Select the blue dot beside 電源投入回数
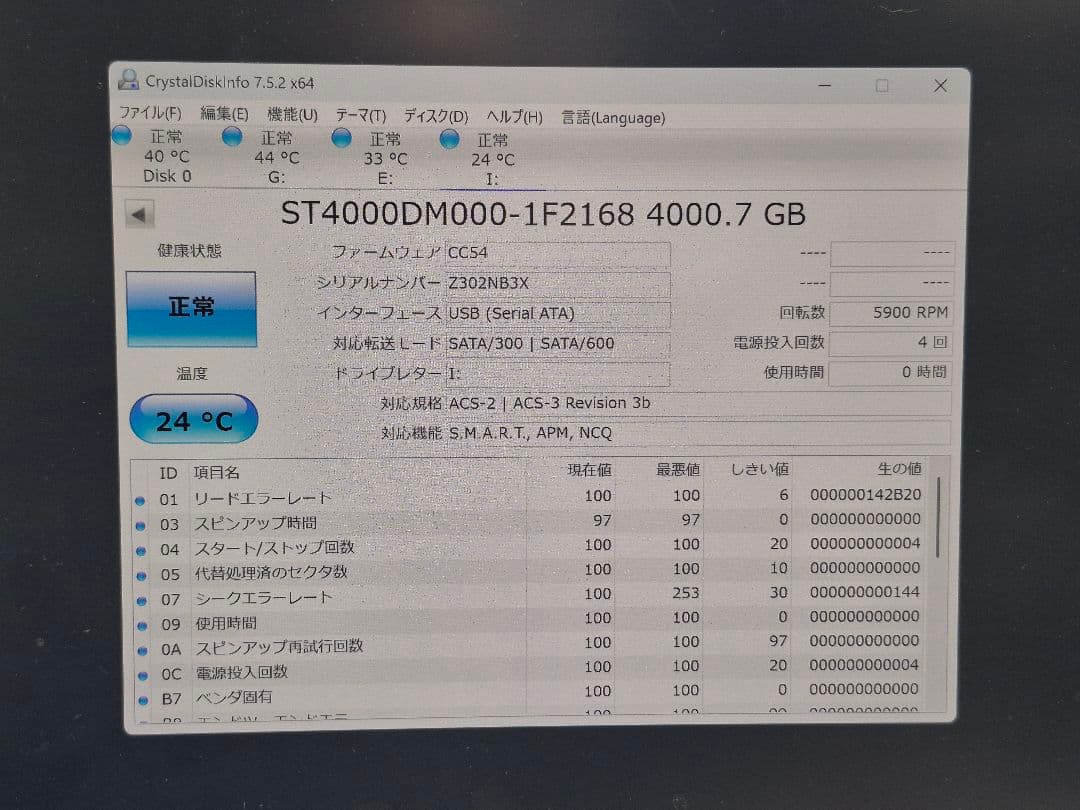 tap(141, 671)
